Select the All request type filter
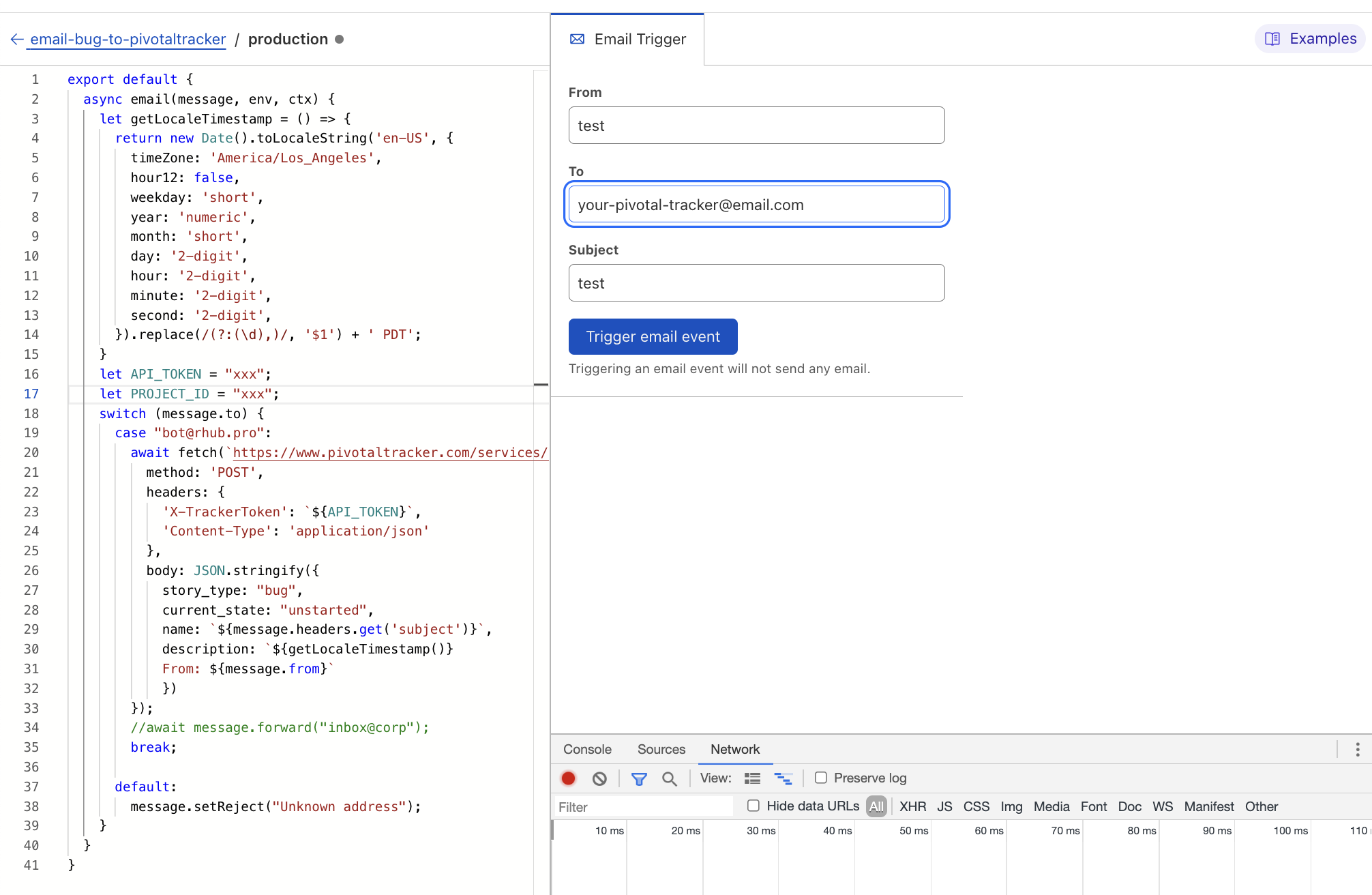Screen dimensions: 1372x895 click(x=876, y=806)
